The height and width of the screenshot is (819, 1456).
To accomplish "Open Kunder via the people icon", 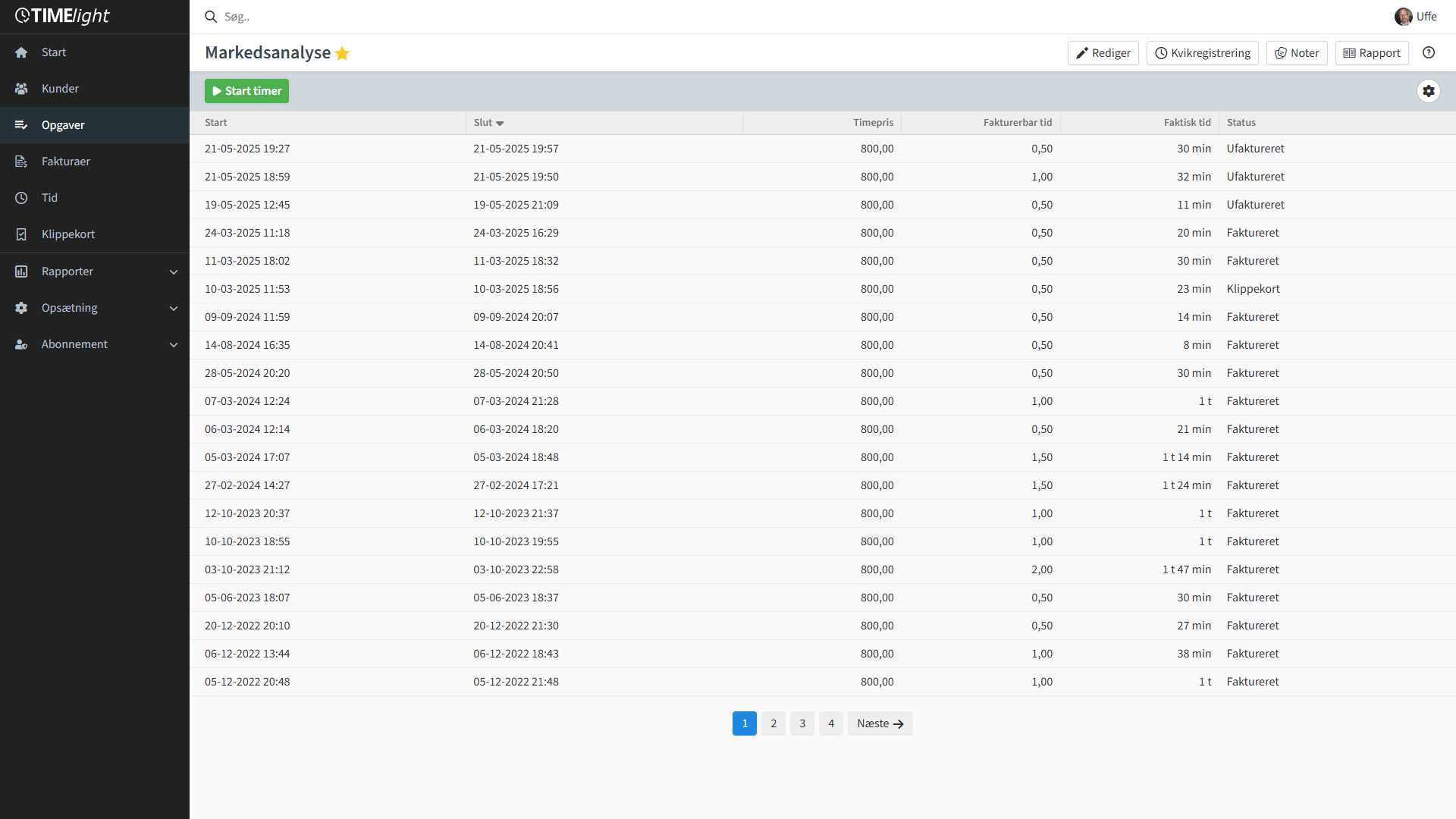I will click(x=21, y=89).
